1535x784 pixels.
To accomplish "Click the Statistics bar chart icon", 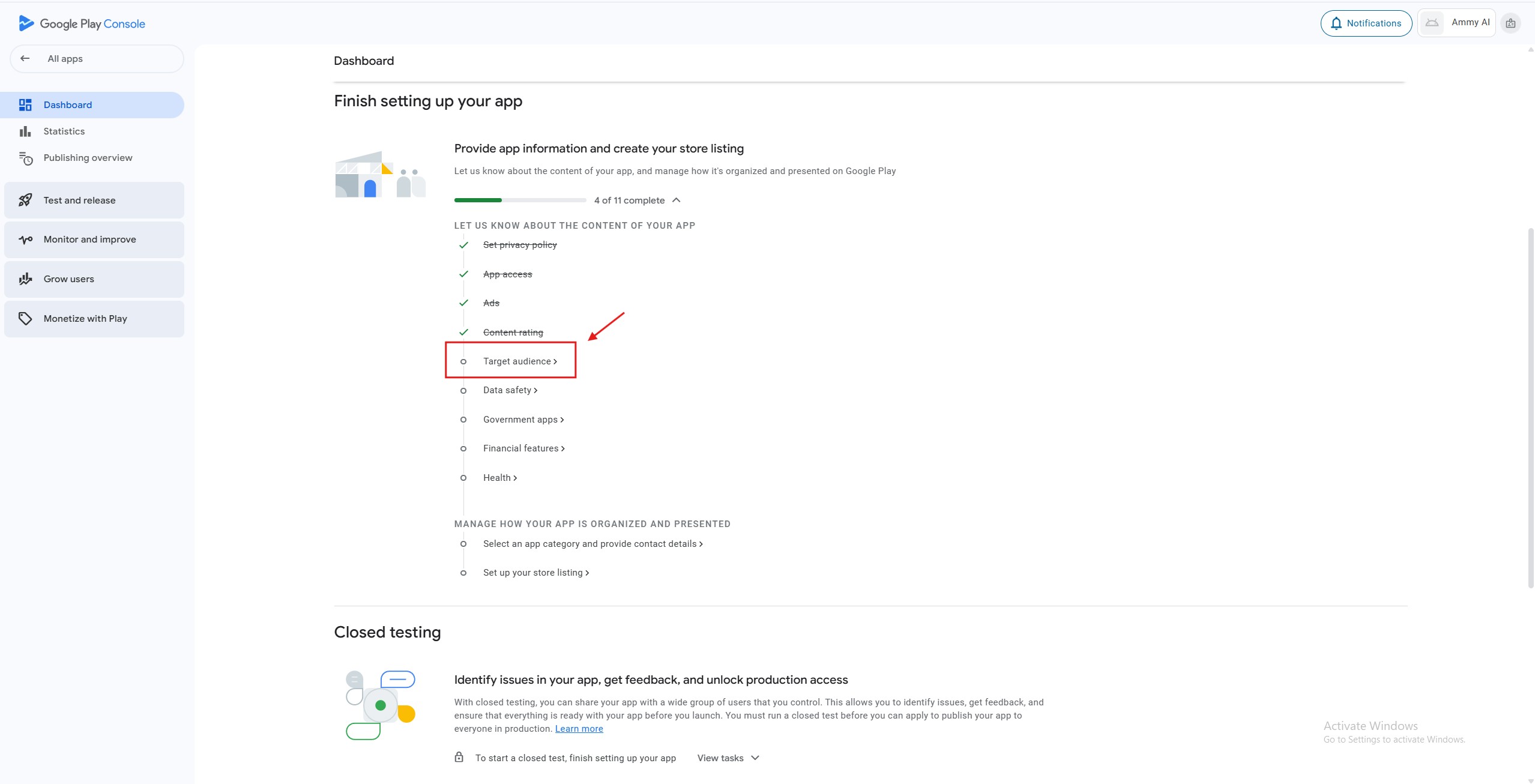I will [25, 131].
